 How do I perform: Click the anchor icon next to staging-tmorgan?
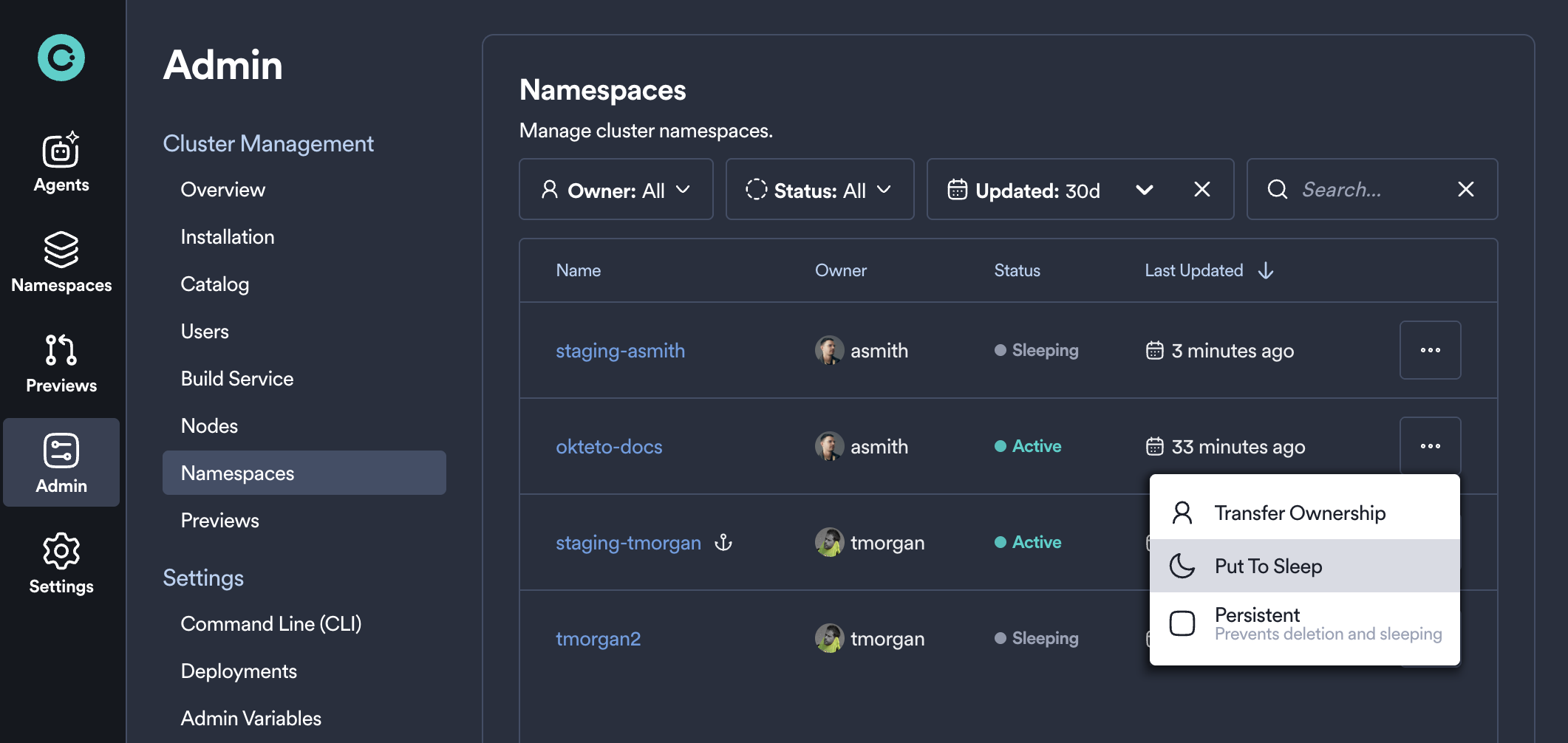pyautogui.click(x=724, y=543)
